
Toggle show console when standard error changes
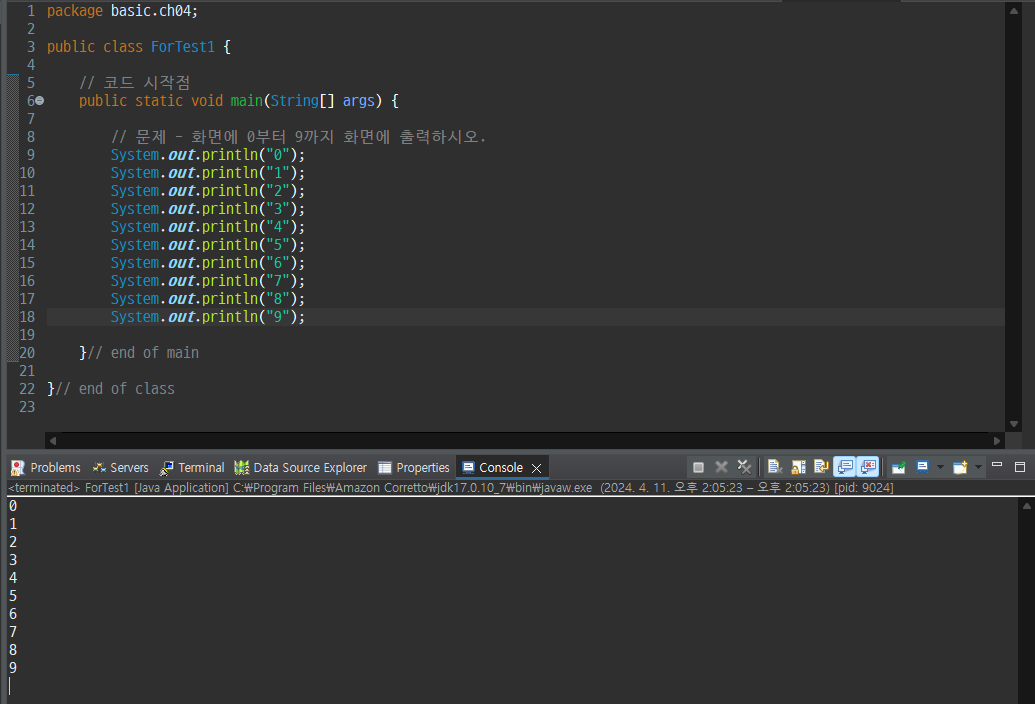point(868,467)
